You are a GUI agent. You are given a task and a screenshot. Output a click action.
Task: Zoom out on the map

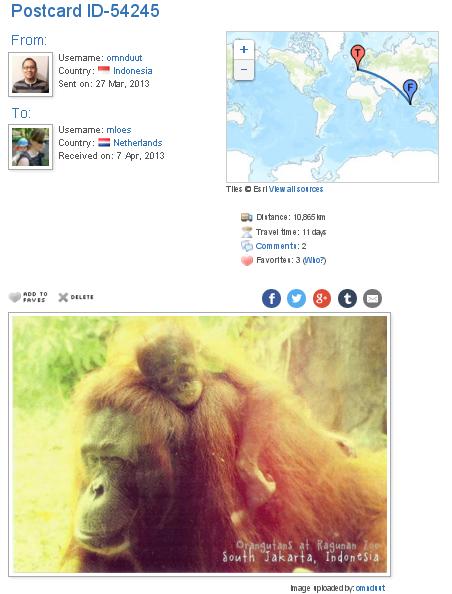coord(244,70)
